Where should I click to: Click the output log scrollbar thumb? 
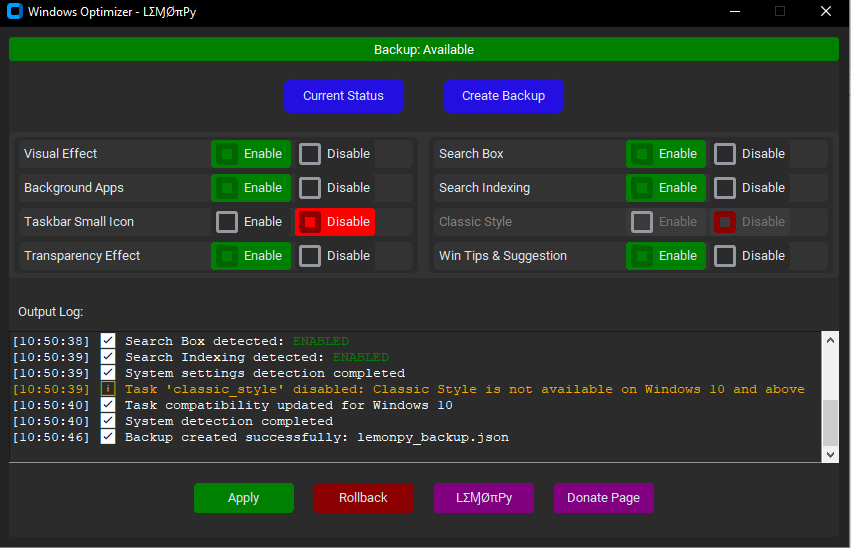[x=830, y=422]
